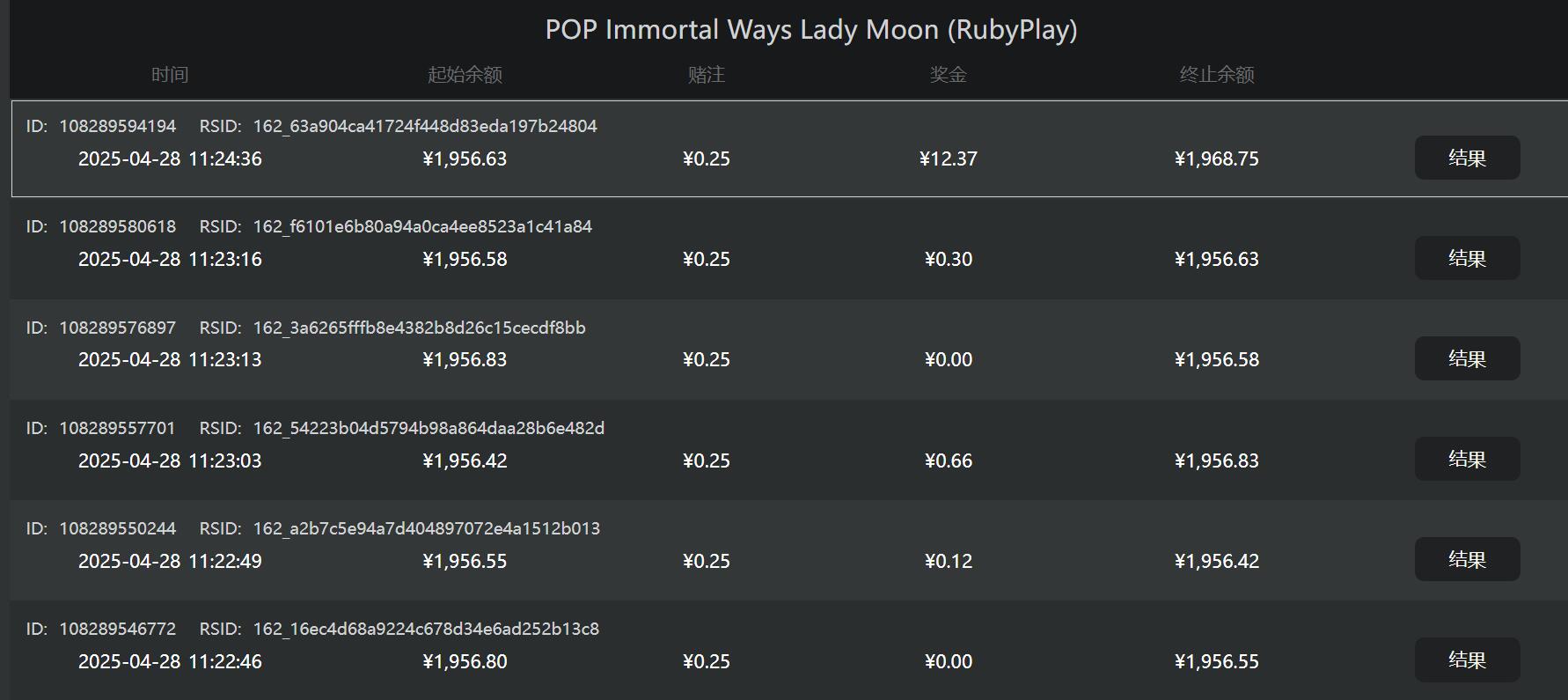
Task: Click the RSID starting with 162_3a6265
Action: [419, 328]
